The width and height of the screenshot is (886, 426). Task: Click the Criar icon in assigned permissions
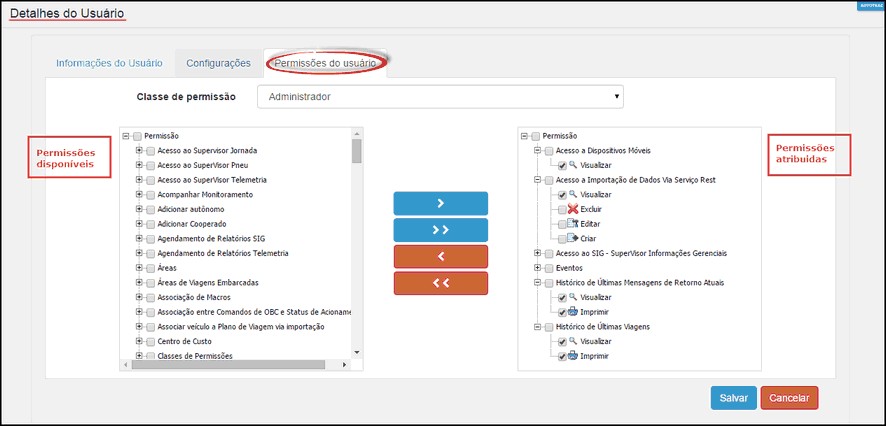click(x=573, y=238)
